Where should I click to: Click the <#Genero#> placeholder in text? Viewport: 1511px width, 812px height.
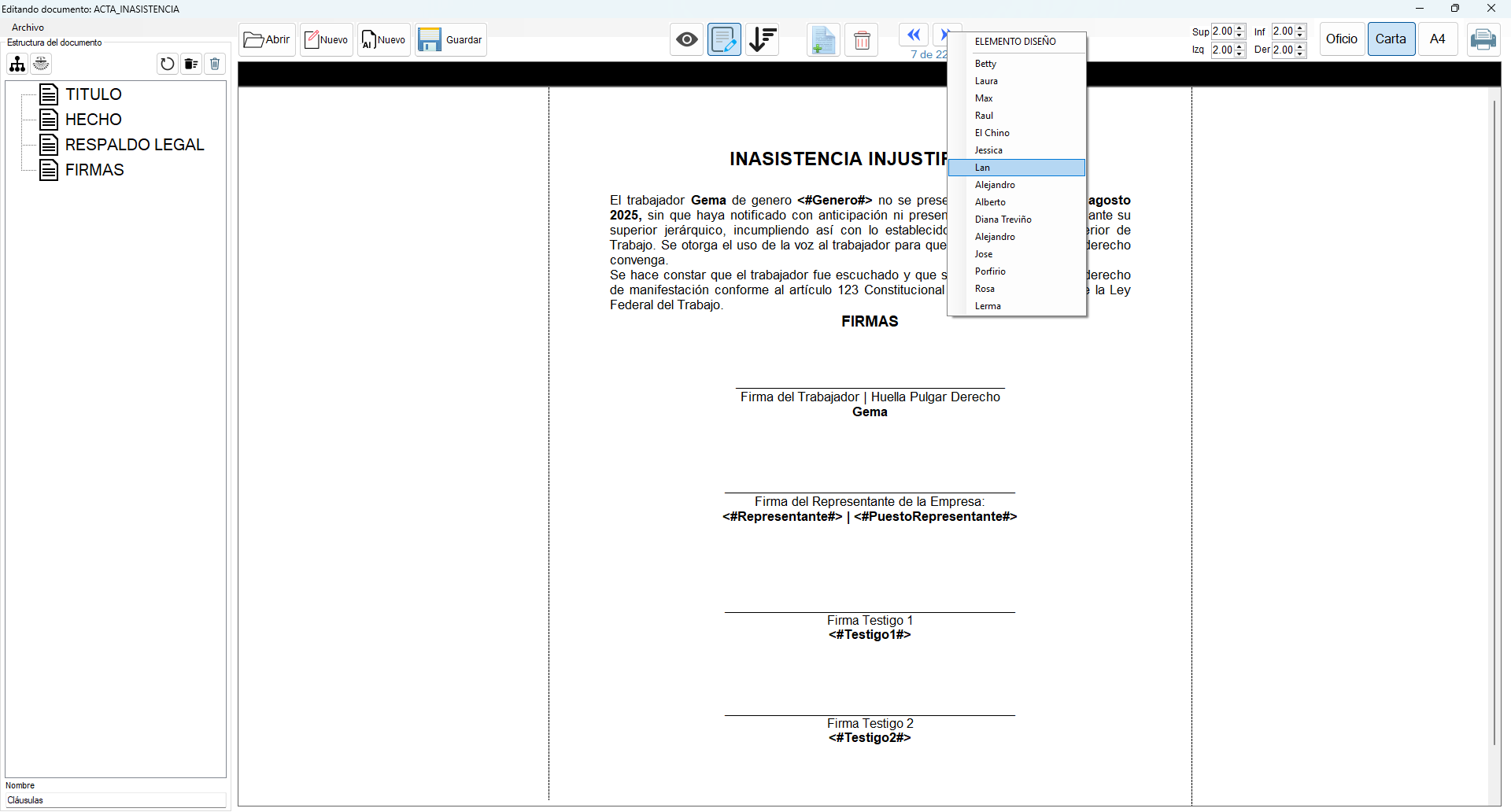(835, 201)
